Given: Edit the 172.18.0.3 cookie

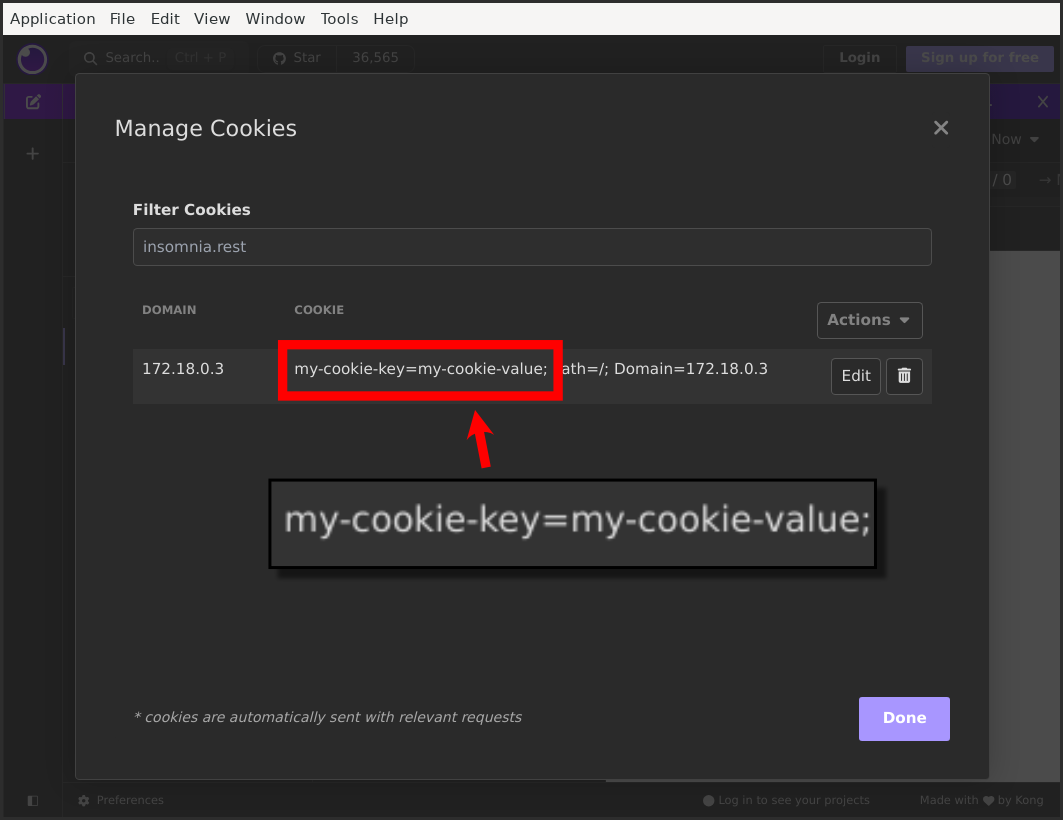Looking at the screenshot, I should [x=856, y=376].
